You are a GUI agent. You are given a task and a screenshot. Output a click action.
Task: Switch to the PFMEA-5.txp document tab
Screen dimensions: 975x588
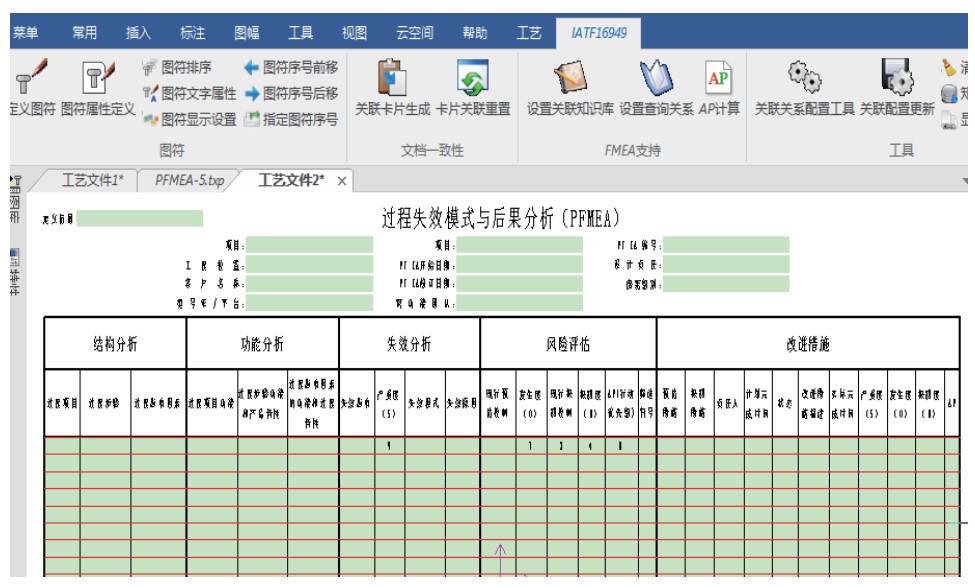189,181
